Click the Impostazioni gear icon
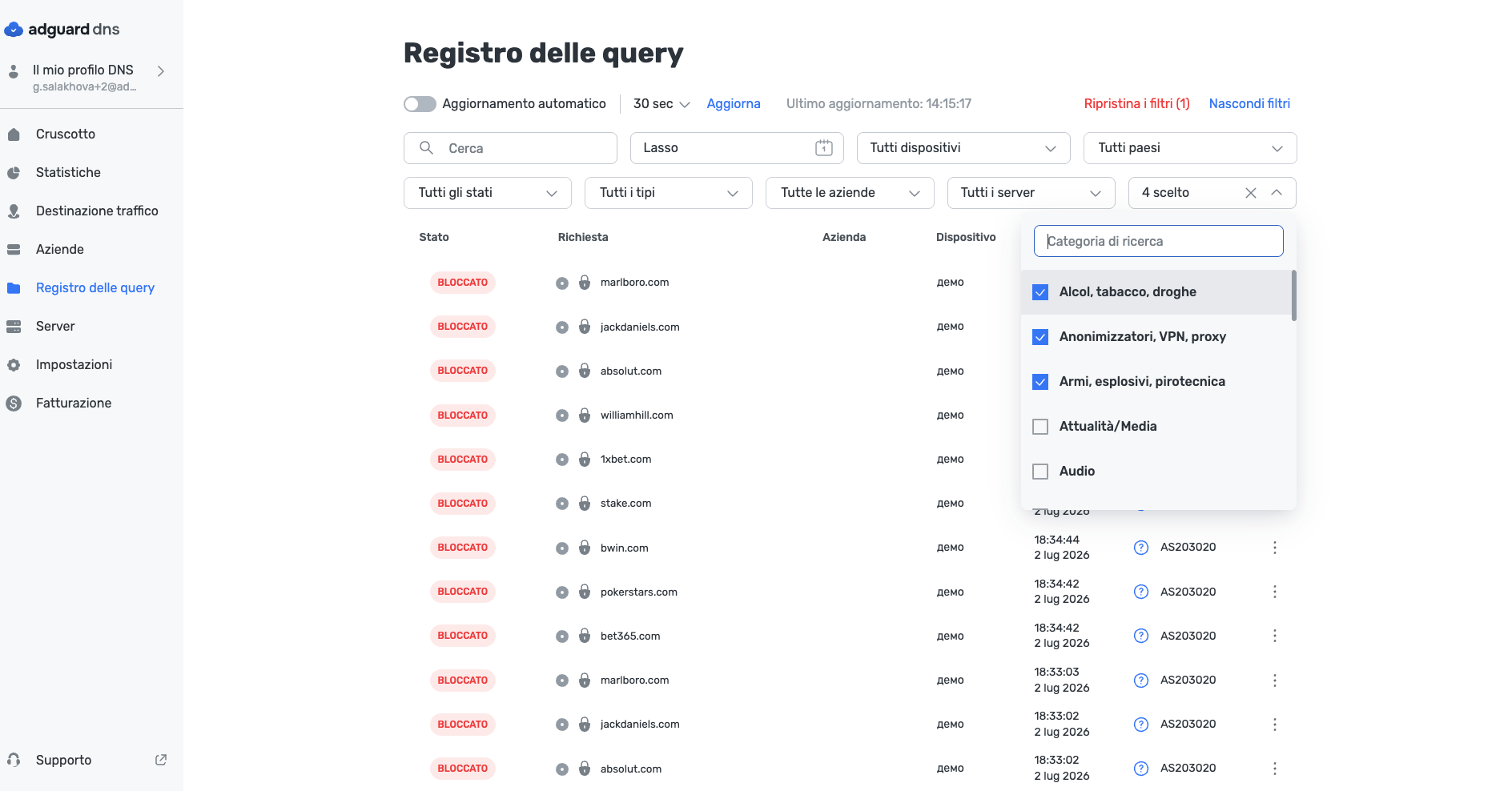1512x791 pixels. pyautogui.click(x=14, y=365)
